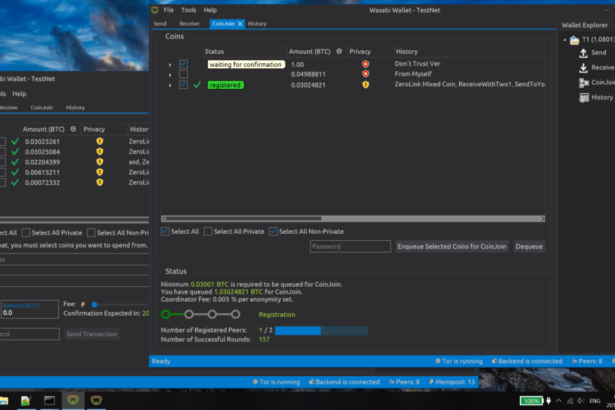Check Select All Non-Private in back window
The height and width of the screenshot is (410, 615).
[91, 233]
